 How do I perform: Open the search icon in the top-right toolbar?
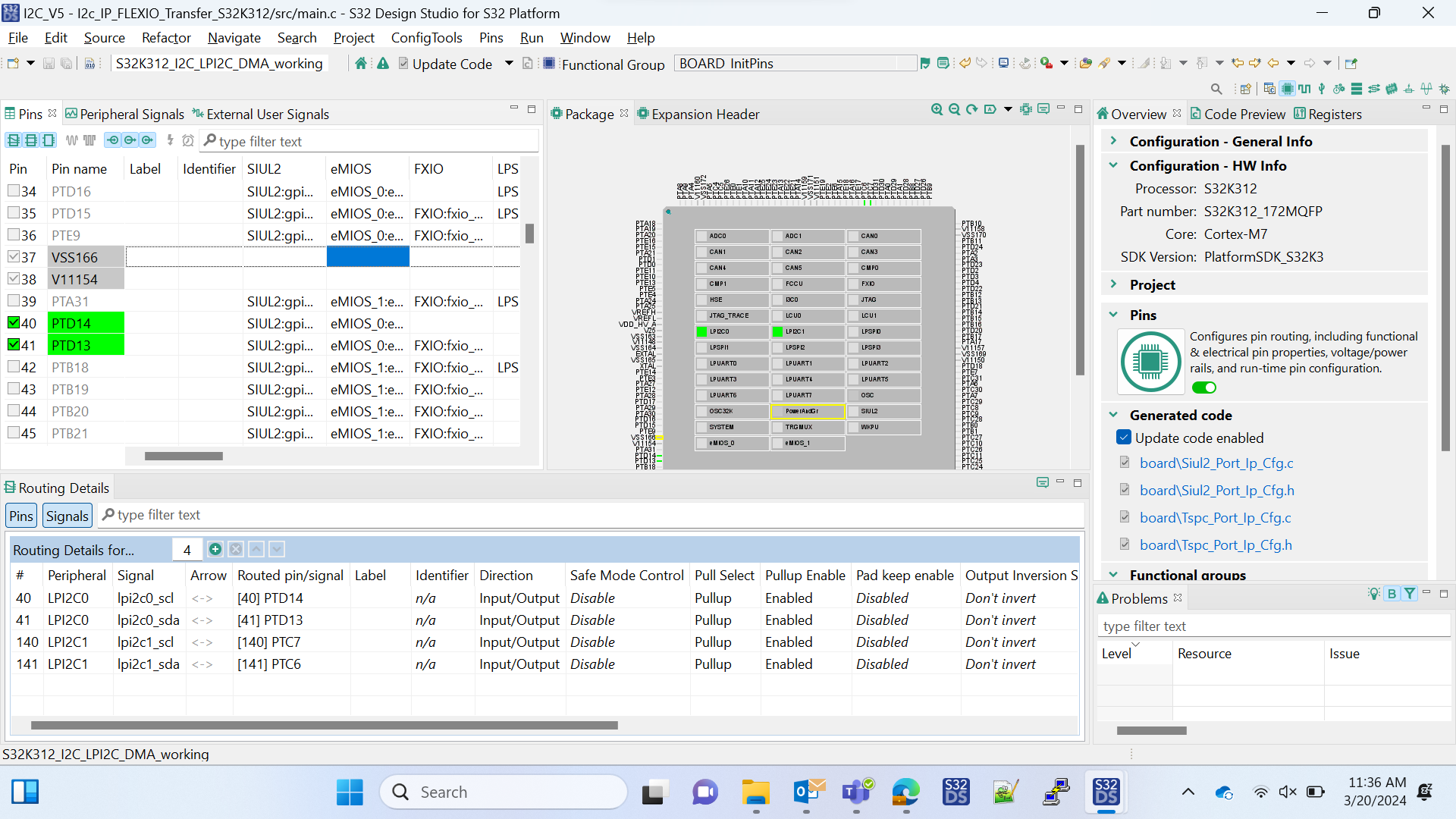[x=1216, y=89]
